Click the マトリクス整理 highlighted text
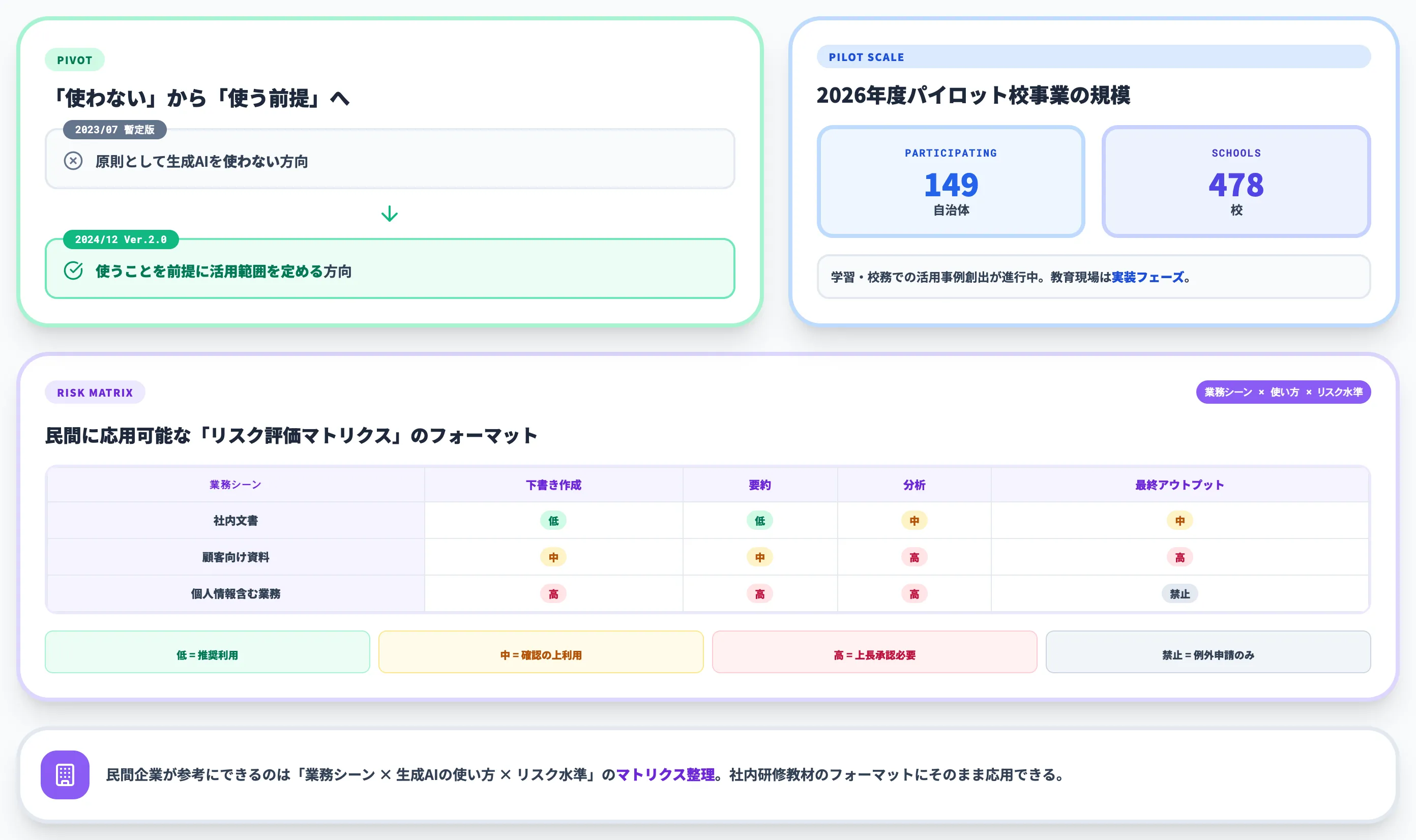1416x840 pixels. pos(665,774)
